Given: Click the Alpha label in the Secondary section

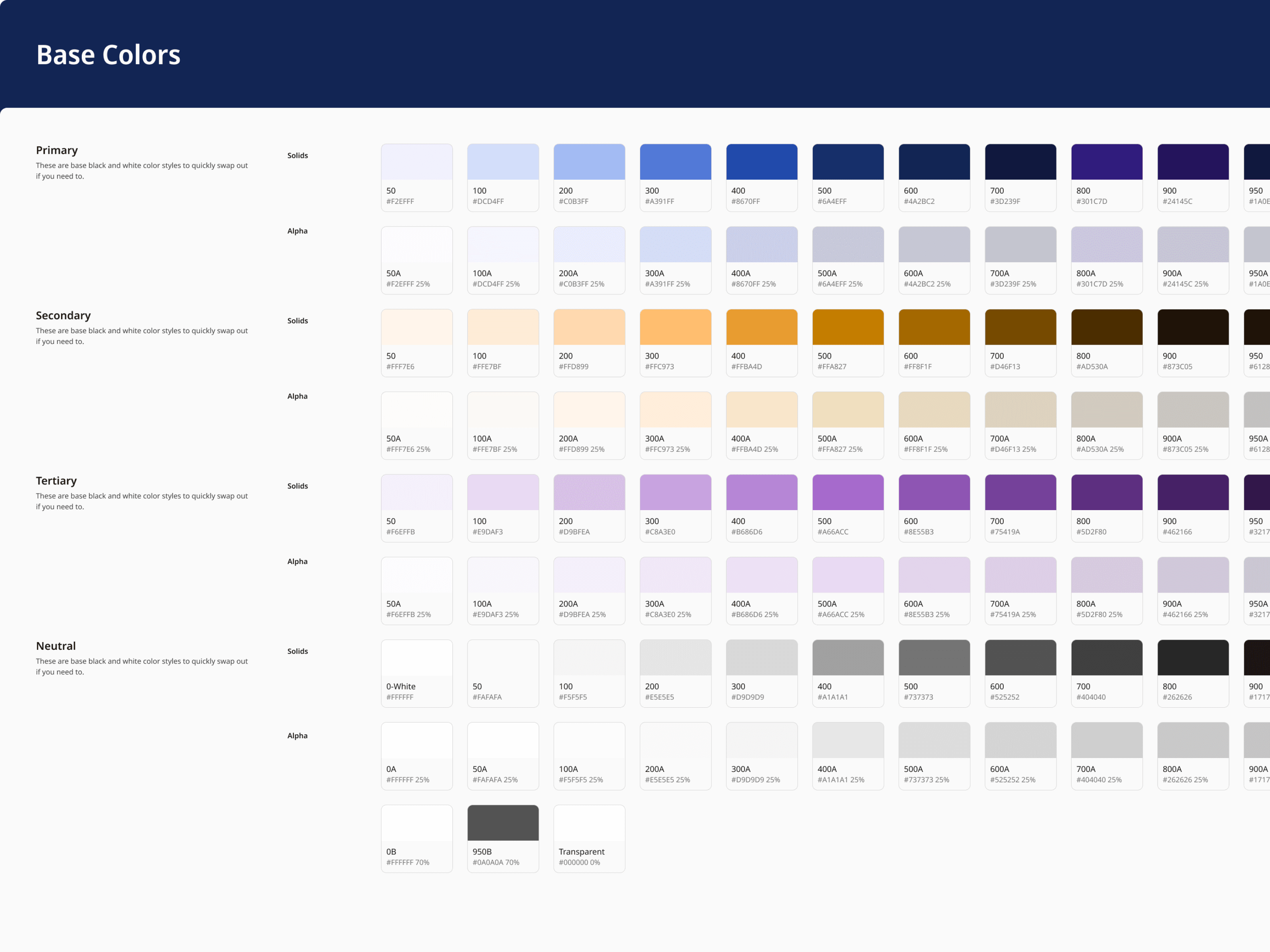Looking at the screenshot, I should coord(297,396).
